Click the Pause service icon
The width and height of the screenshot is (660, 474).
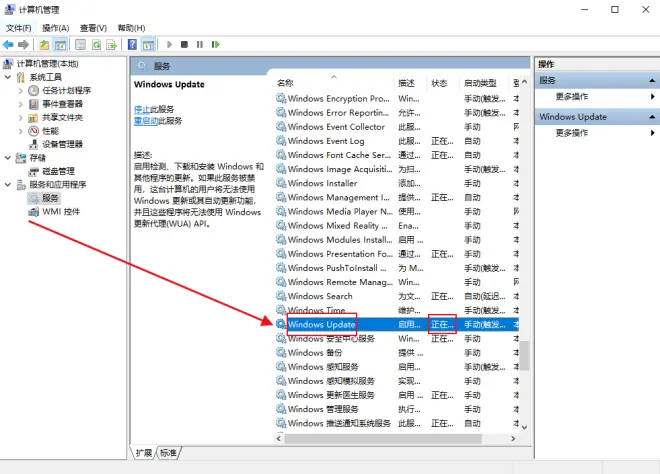[x=200, y=44]
